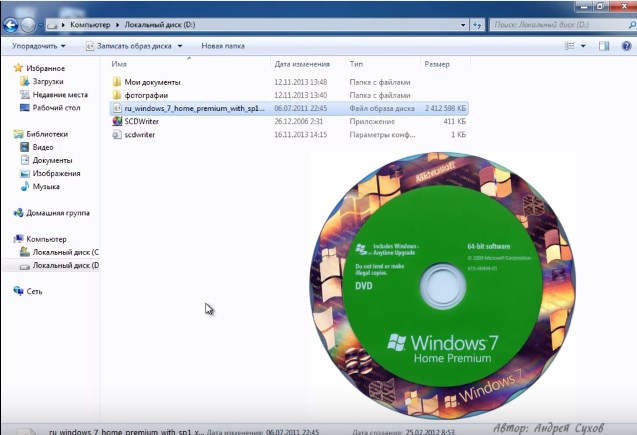Screen dimensions: 637x435
Task: Click the refresh button beside the address bar
Action: click(x=477, y=25)
